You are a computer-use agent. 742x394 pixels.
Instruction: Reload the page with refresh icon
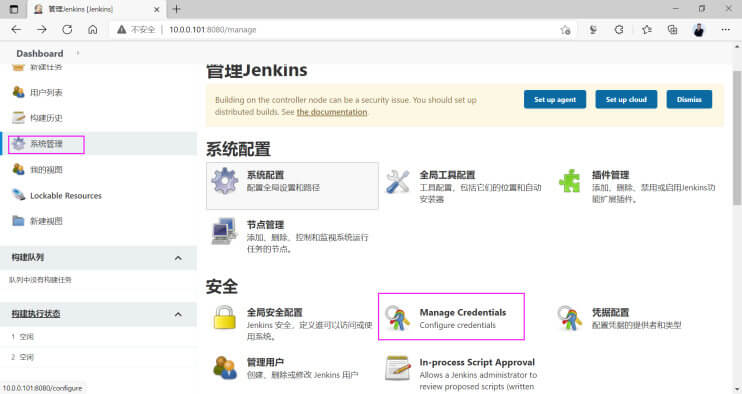click(67, 29)
